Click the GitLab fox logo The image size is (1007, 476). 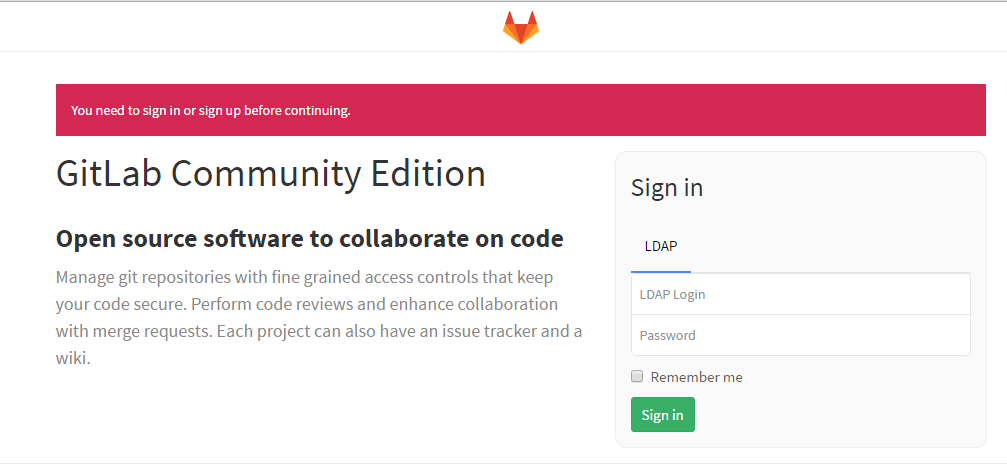coord(520,27)
